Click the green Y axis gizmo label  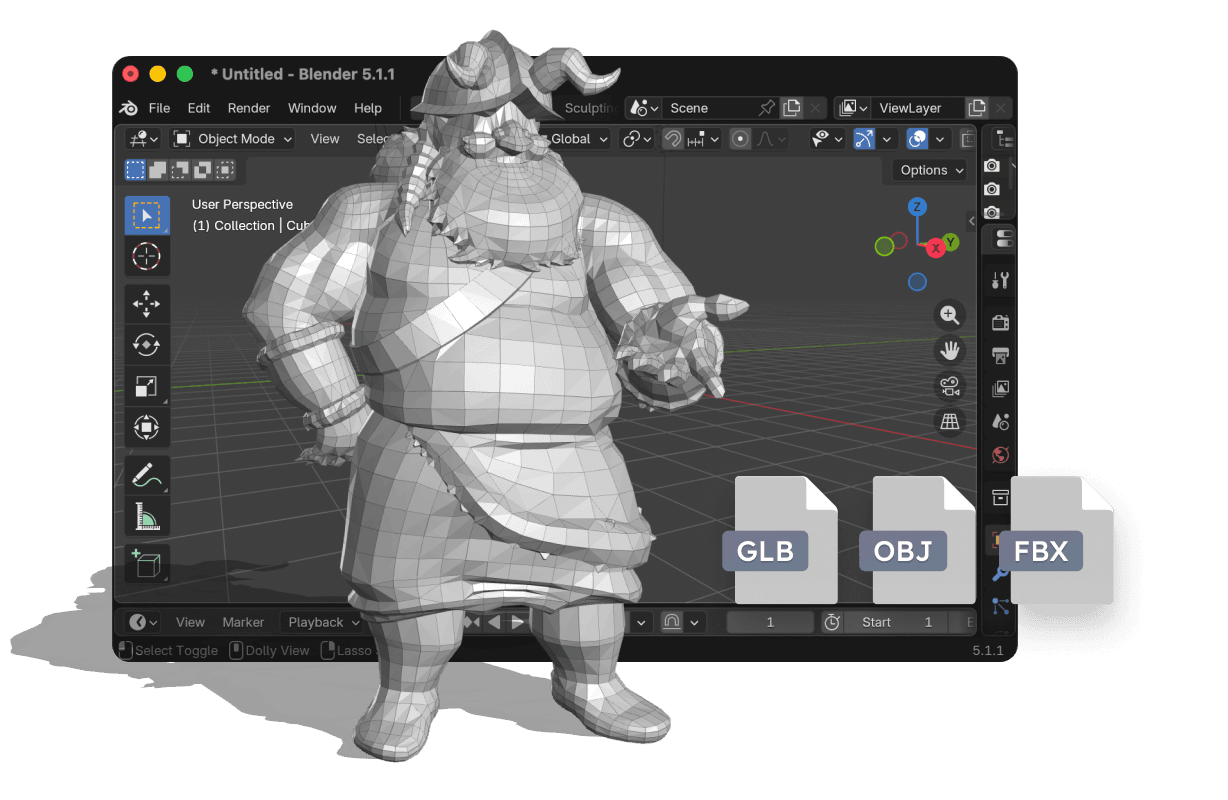coord(951,241)
